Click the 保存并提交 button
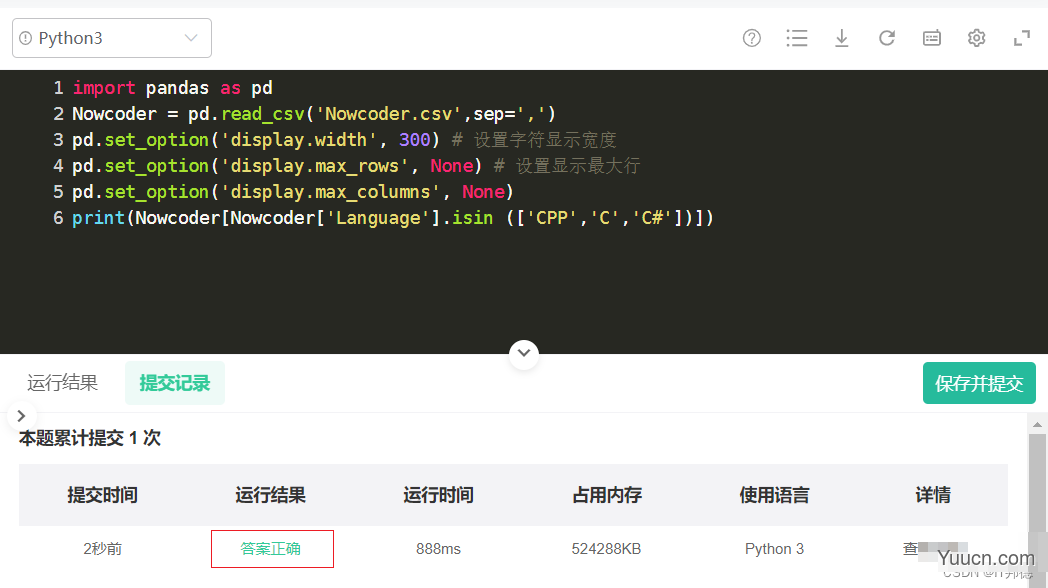Viewport: 1048px width, 588px height. click(x=979, y=383)
